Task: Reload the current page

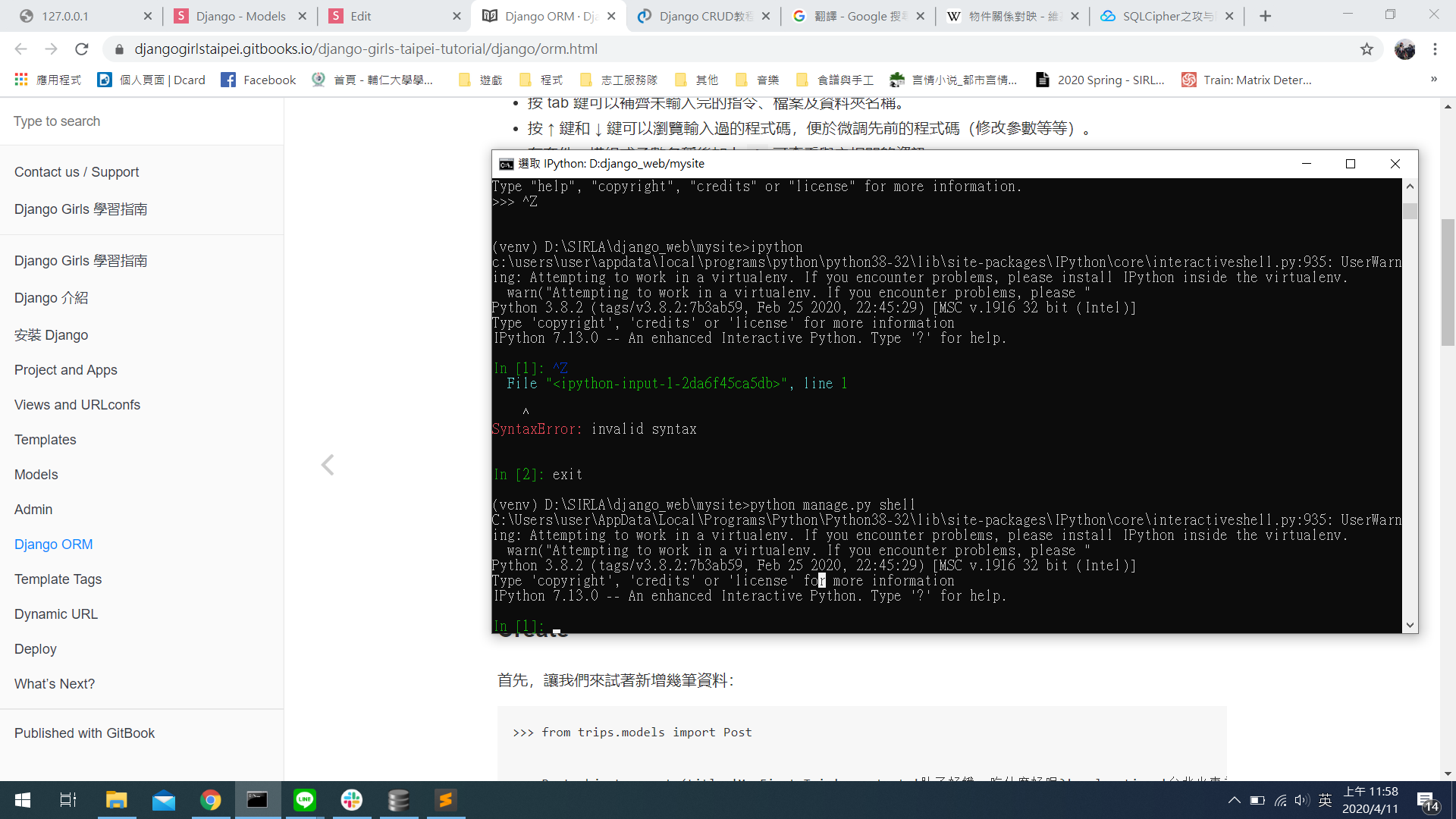Action: (x=82, y=49)
